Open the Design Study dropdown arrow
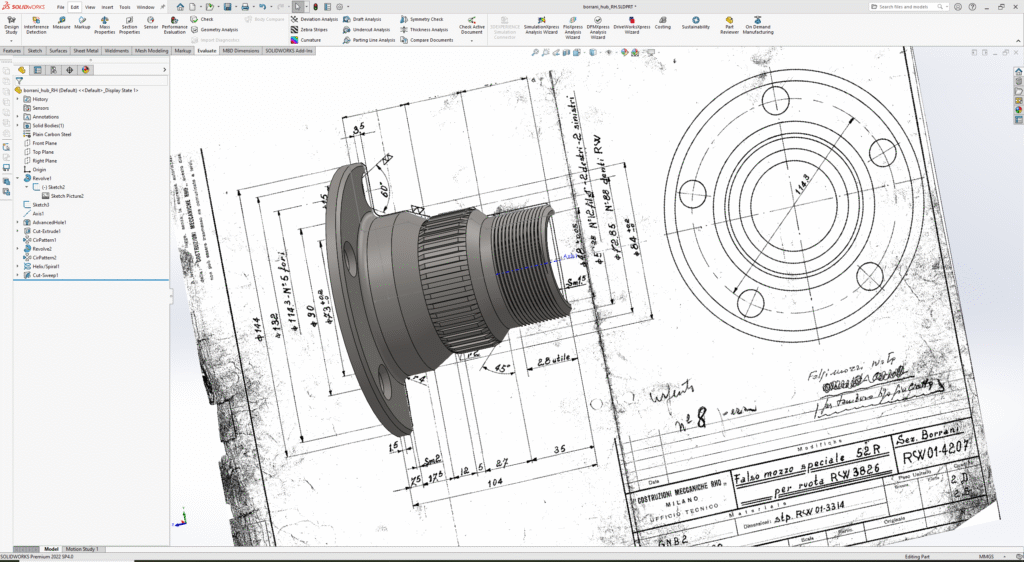This screenshot has height=562, width=1024. coord(11,40)
